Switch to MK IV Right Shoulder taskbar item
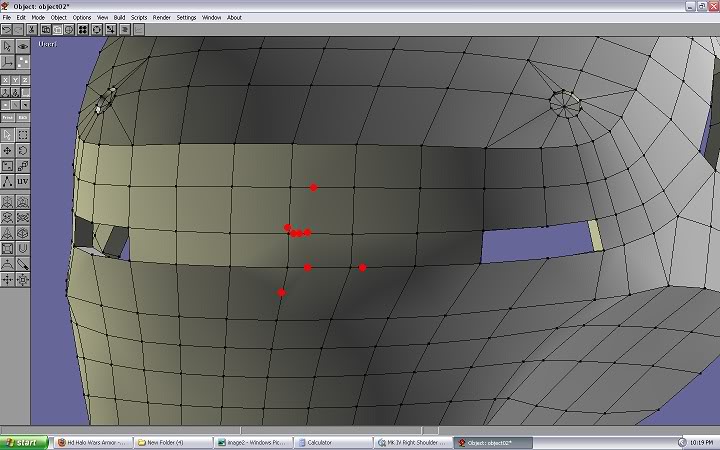This screenshot has height=450, width=720. pyautogui.click(x=414, y=443)
